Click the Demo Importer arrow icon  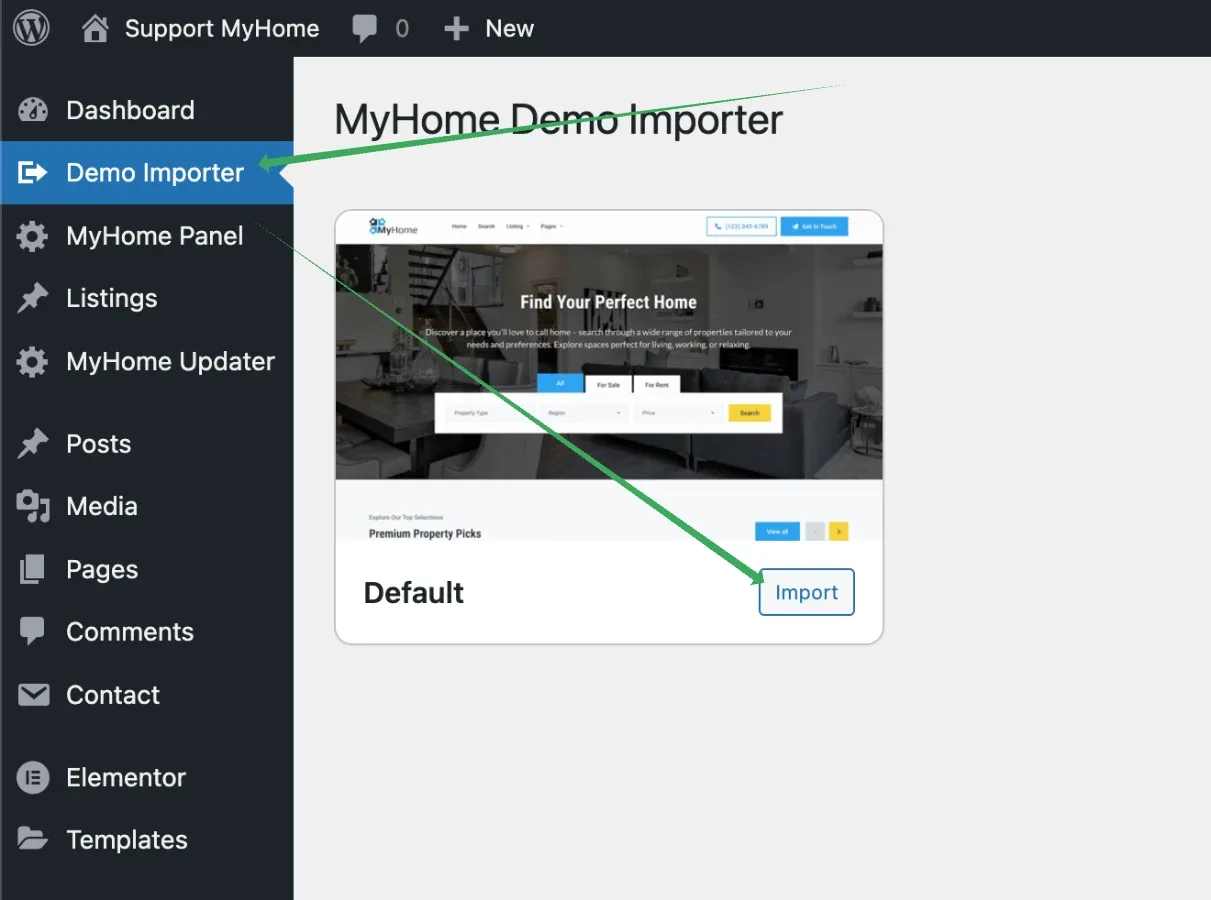[33, 173]
